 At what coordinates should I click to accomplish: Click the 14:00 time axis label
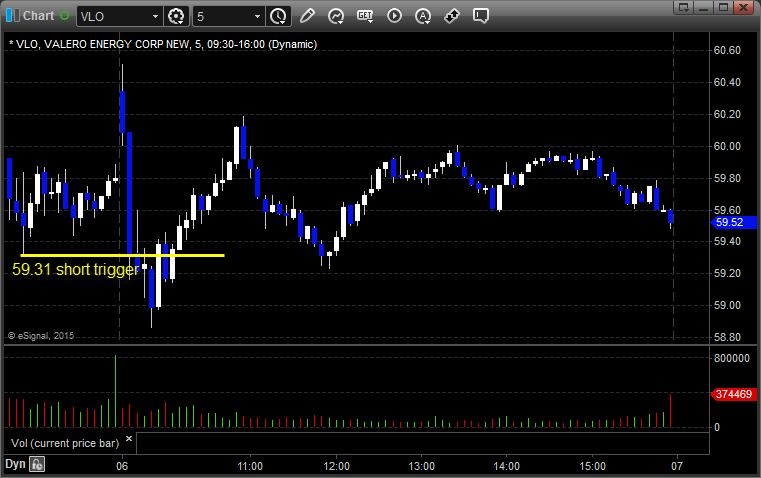click(x=507, y=466)
